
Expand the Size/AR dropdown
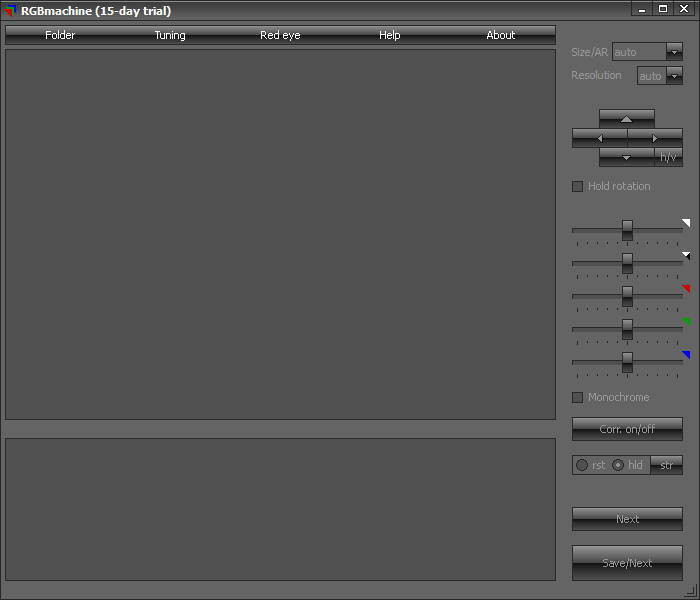tap(674, 52)
